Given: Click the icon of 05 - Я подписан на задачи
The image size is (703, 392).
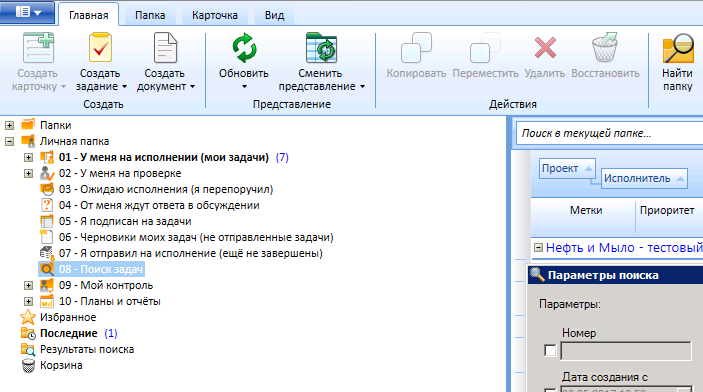Looking at the screenshot, I should point(47,221).
